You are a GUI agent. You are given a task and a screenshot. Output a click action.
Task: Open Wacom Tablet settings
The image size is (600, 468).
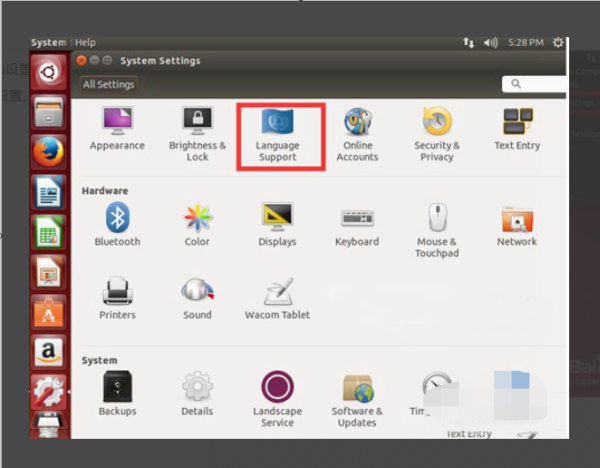[277, 299]
